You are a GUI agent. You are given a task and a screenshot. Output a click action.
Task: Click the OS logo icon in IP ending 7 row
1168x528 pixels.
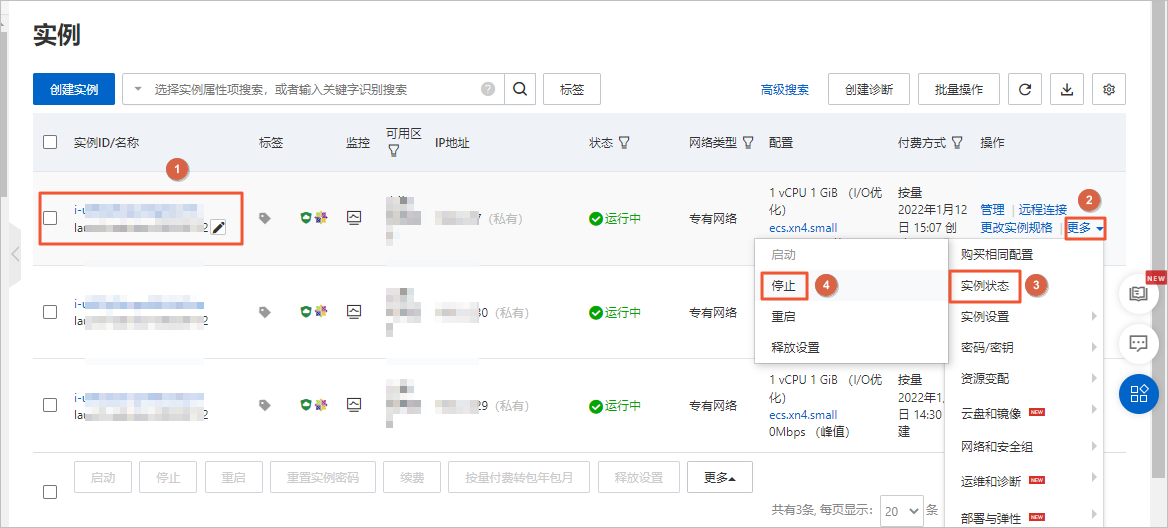[320, 217]
